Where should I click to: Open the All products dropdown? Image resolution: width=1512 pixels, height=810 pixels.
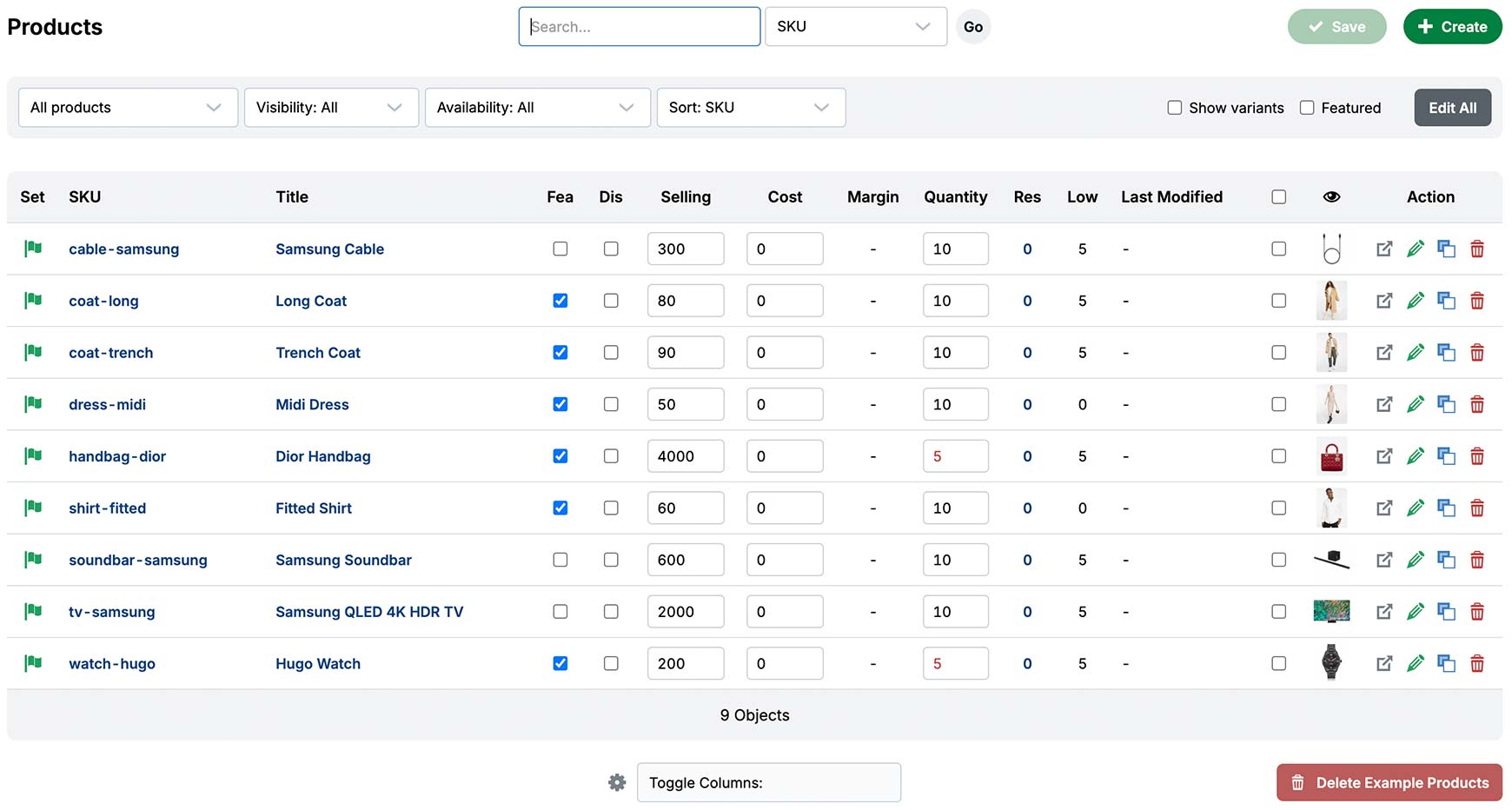(128, 108)
